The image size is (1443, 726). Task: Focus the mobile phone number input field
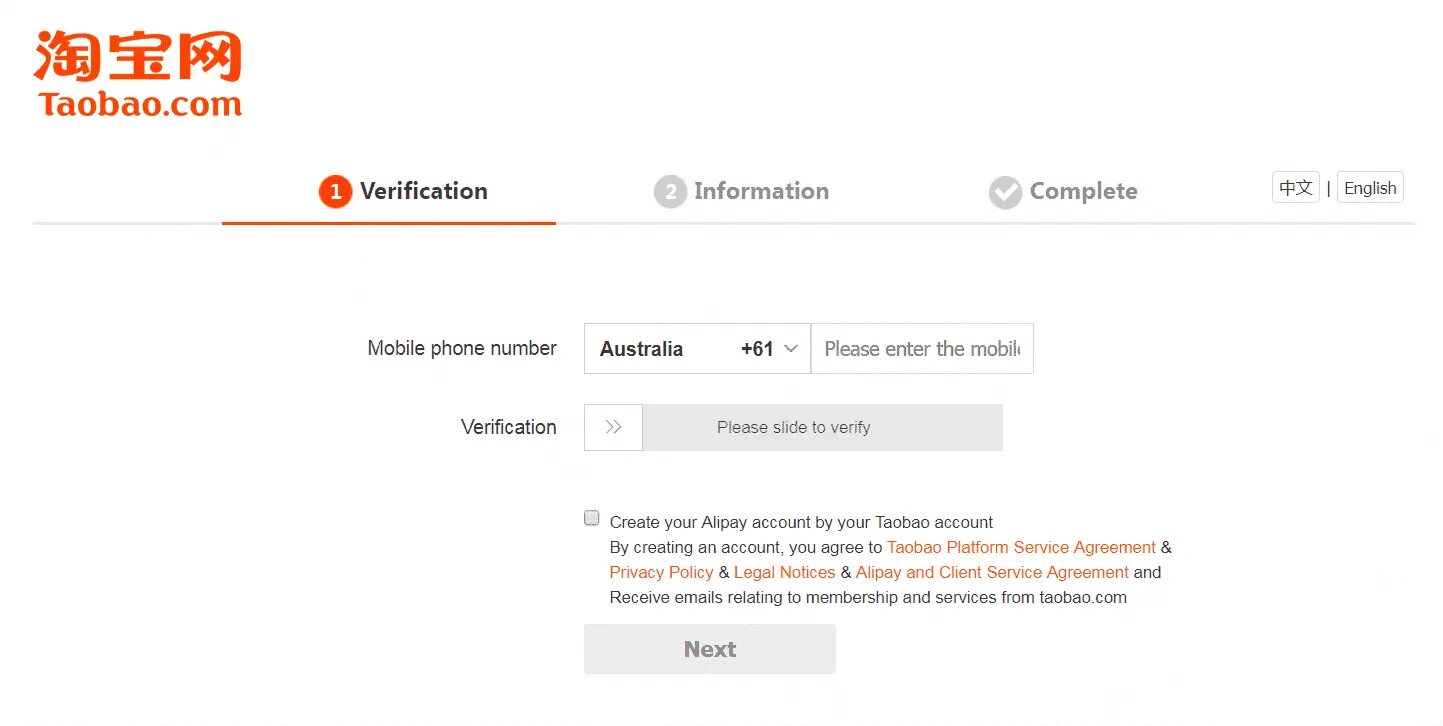click(x=921, y=349)
